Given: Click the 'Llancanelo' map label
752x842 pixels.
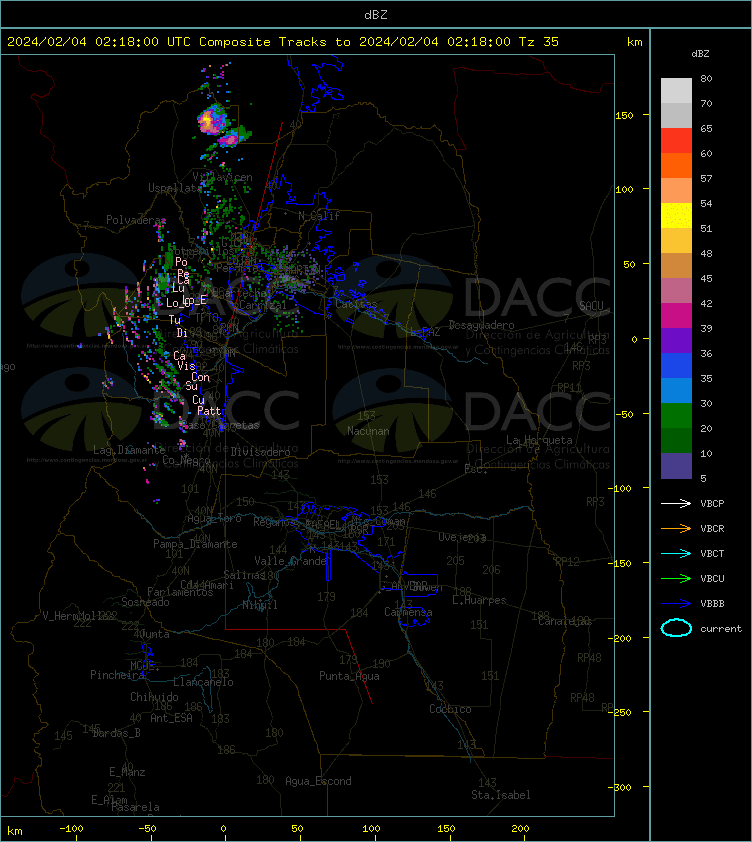Looking at the screenshot, I should 203,682.
